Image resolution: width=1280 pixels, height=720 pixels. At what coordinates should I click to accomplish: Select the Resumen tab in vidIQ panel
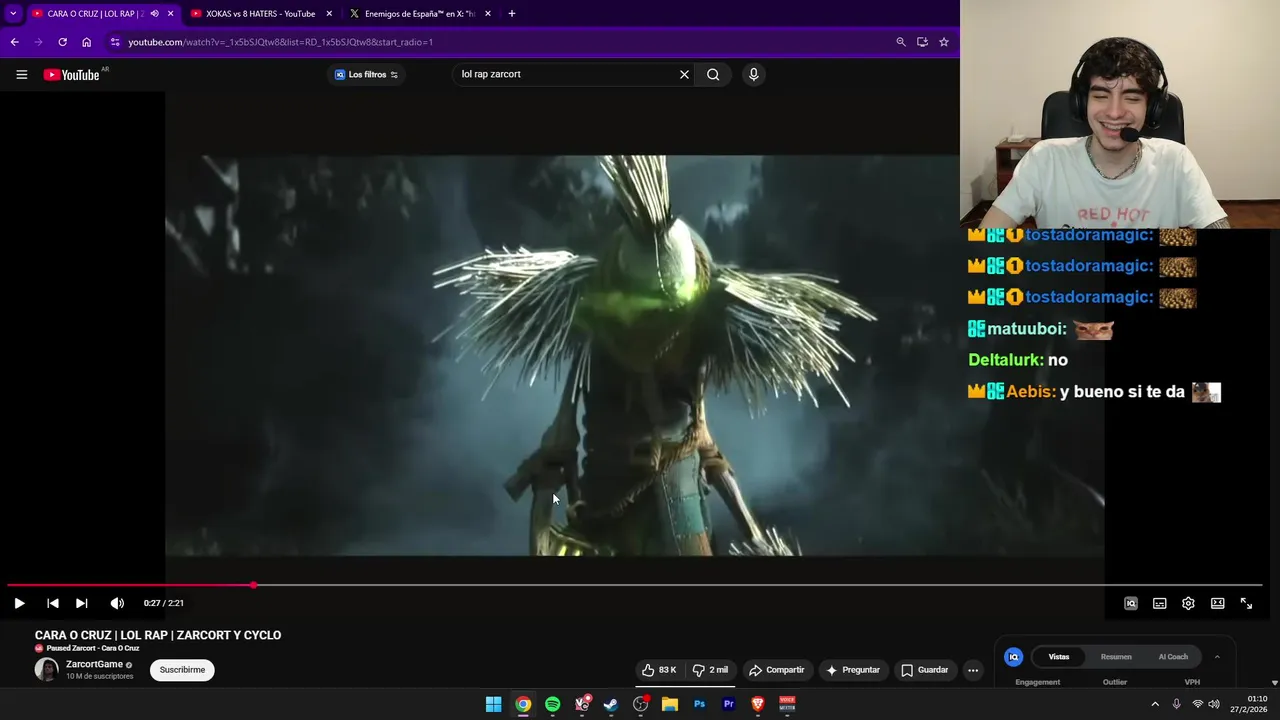tap(1116, 657)
